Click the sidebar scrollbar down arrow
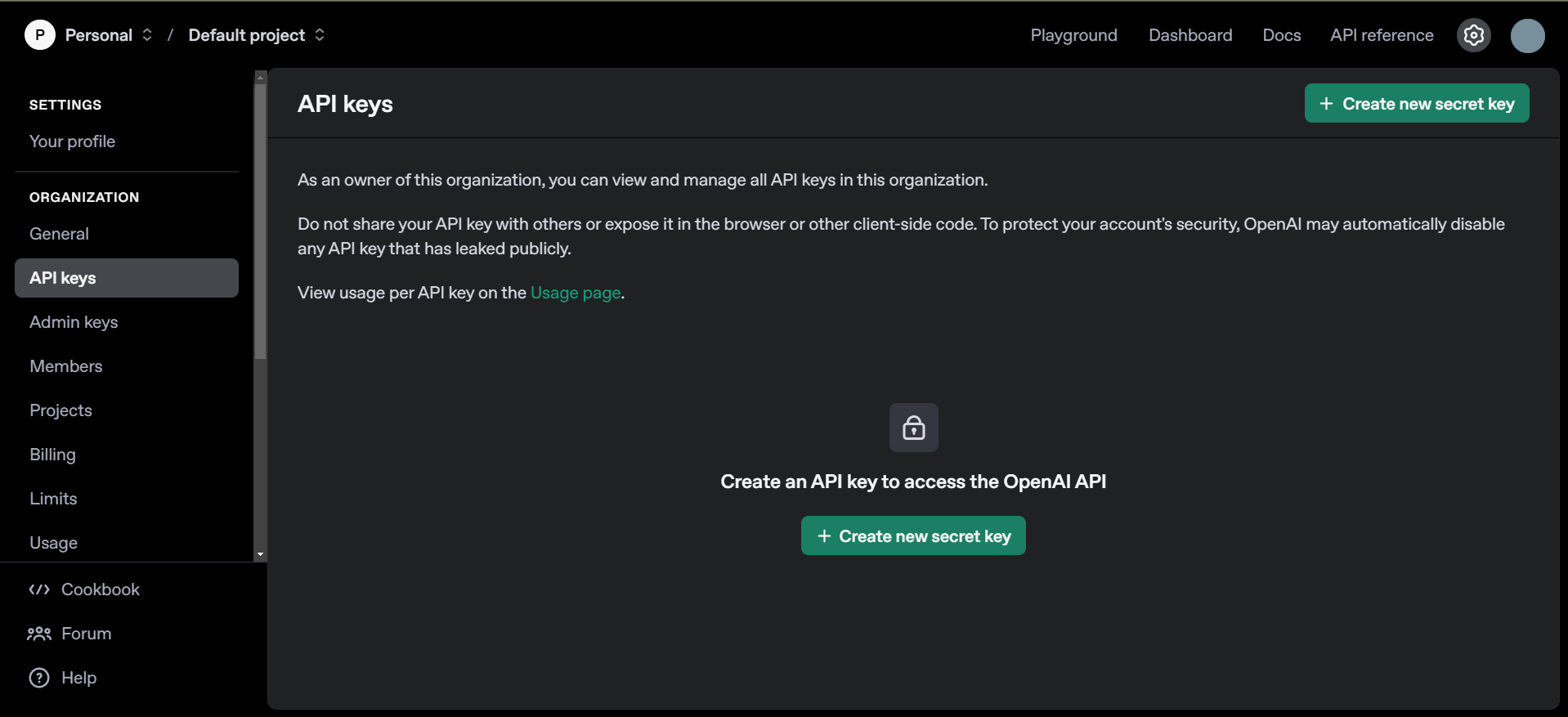This screenshot has width=1568, height=717. (260, 554)
